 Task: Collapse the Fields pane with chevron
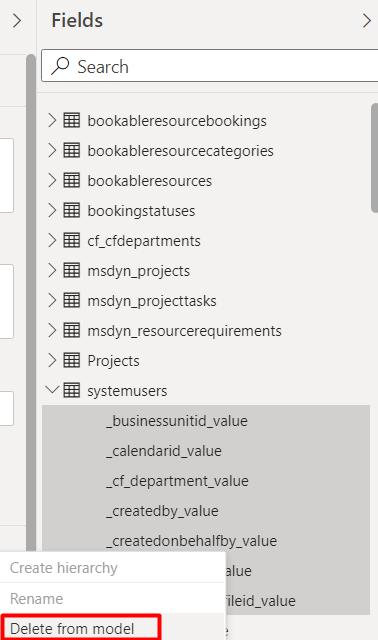pos(367,20)
